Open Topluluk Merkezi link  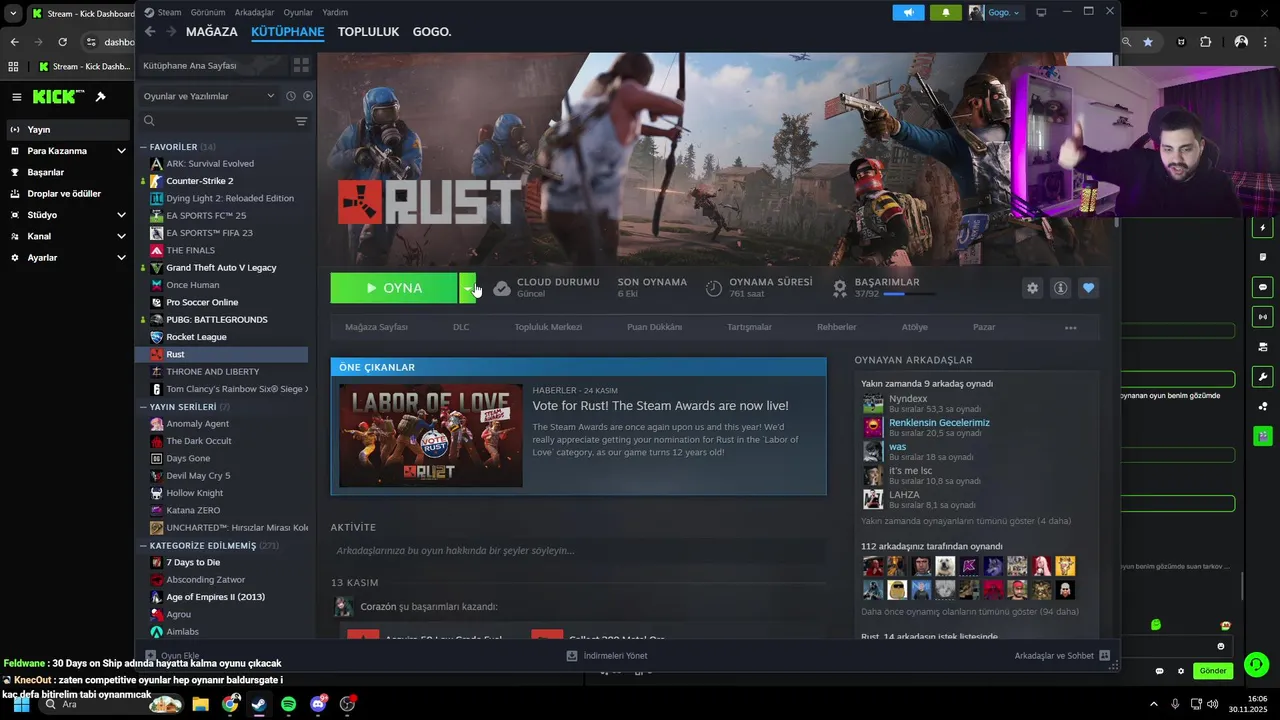[548, 327]
